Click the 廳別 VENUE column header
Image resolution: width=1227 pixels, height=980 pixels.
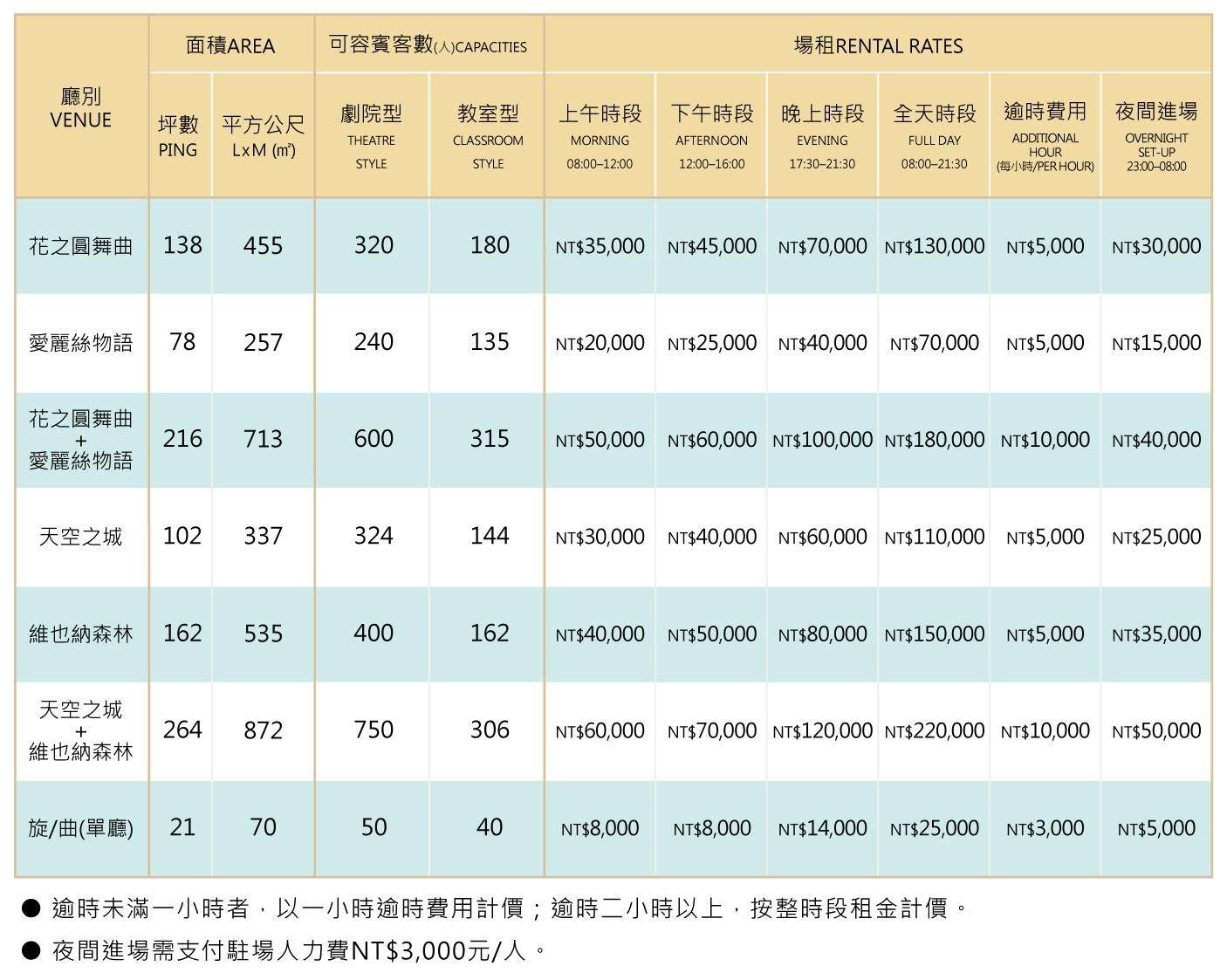(80, 108)
